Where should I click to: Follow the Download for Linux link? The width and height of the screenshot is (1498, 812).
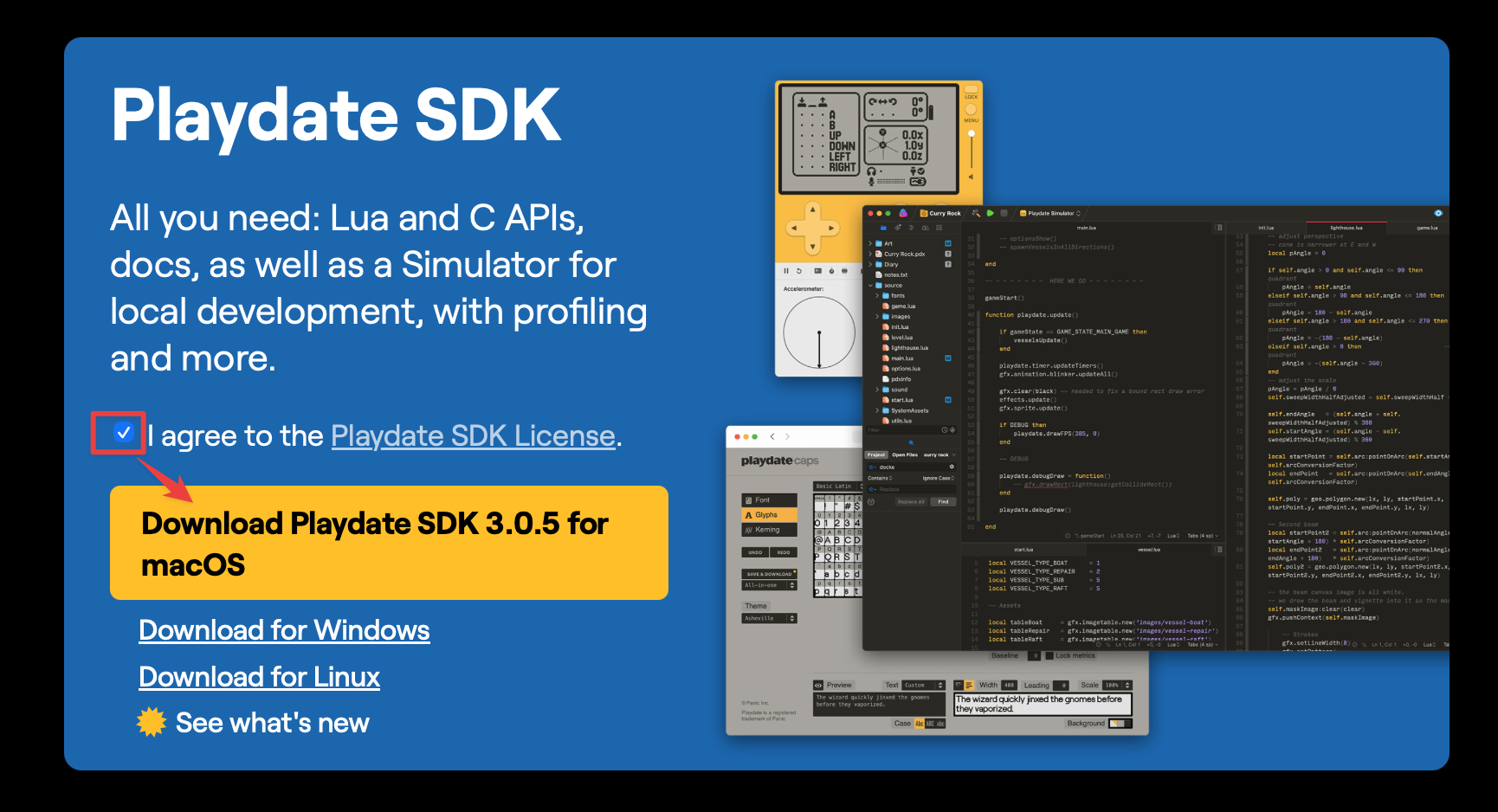(x=260, y=677)
